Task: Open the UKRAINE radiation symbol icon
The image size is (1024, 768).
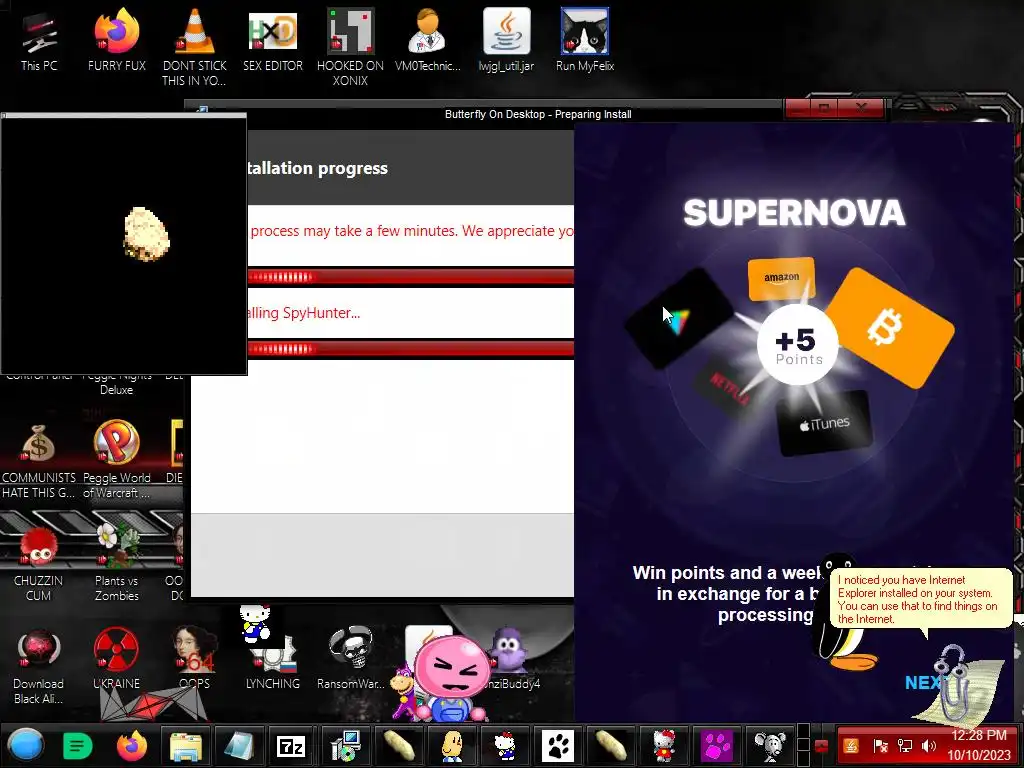Action: [x=116, y=660]
